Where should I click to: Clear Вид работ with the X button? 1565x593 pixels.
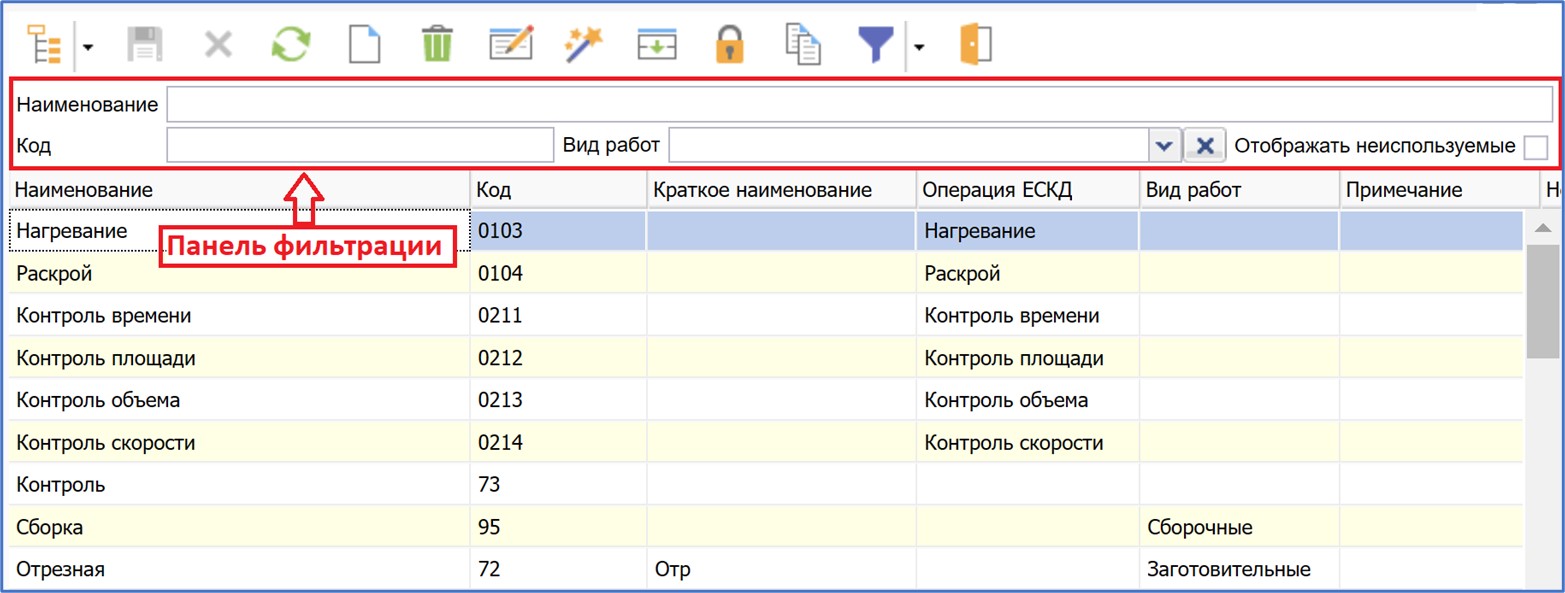click(x=1205, y=146)
